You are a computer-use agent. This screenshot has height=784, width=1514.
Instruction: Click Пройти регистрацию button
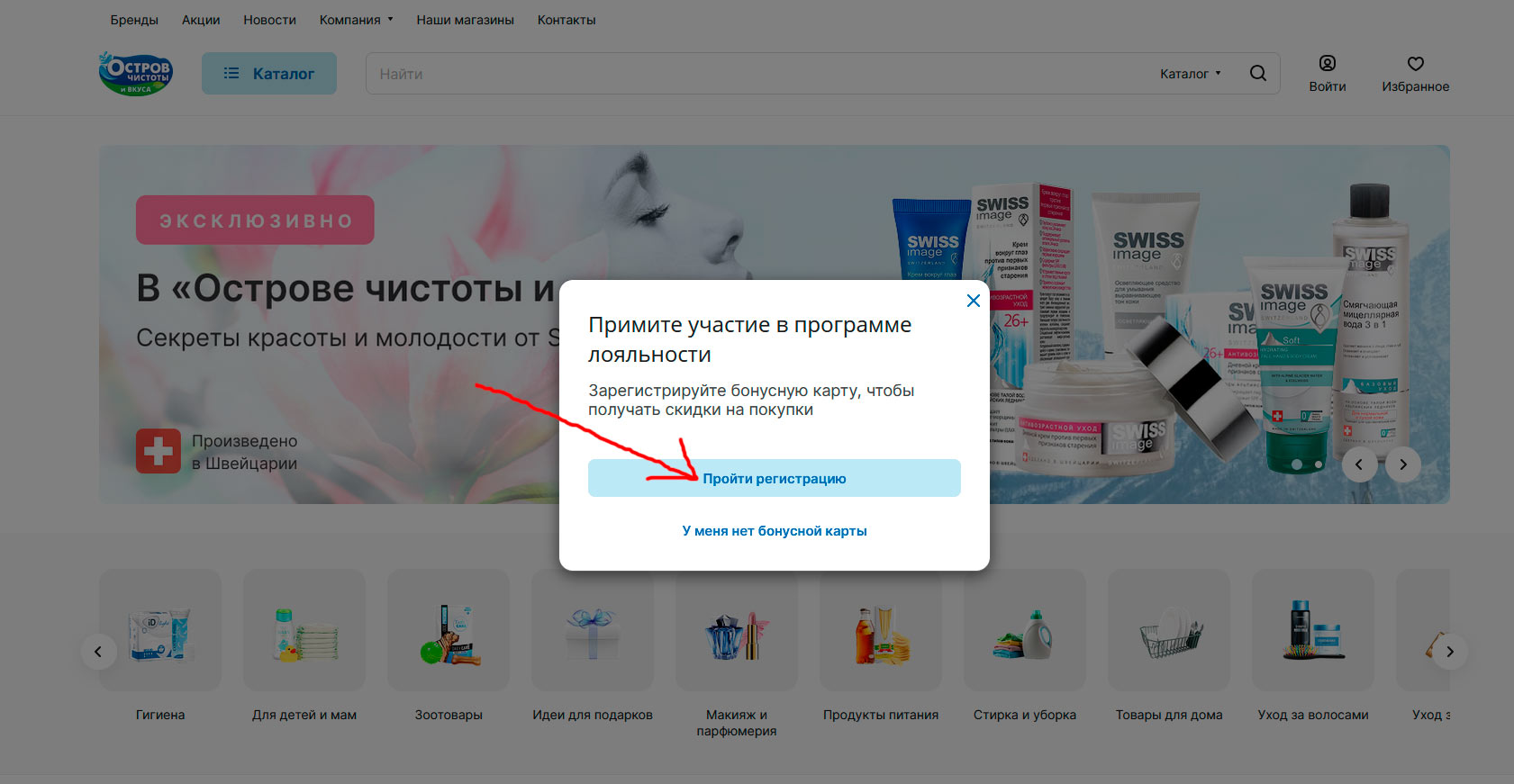point(775,478)
